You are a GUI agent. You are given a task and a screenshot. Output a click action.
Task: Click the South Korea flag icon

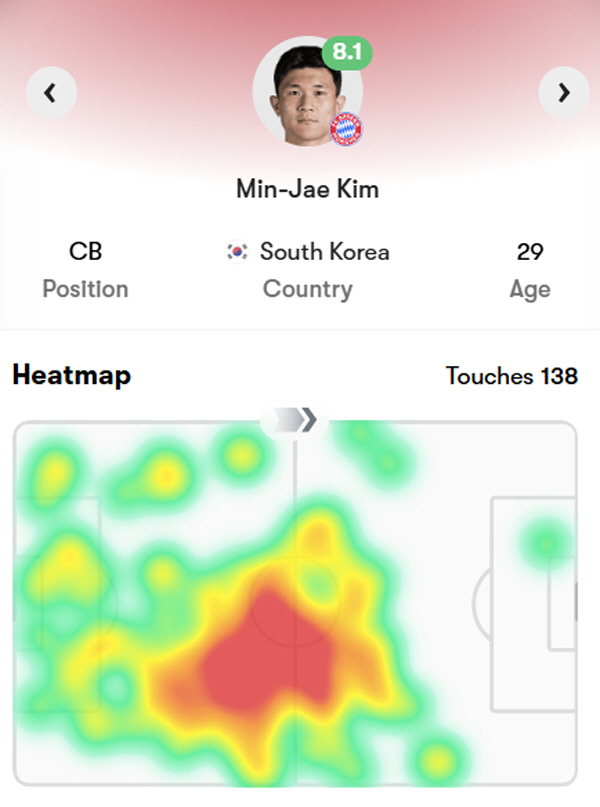[237, 251]
